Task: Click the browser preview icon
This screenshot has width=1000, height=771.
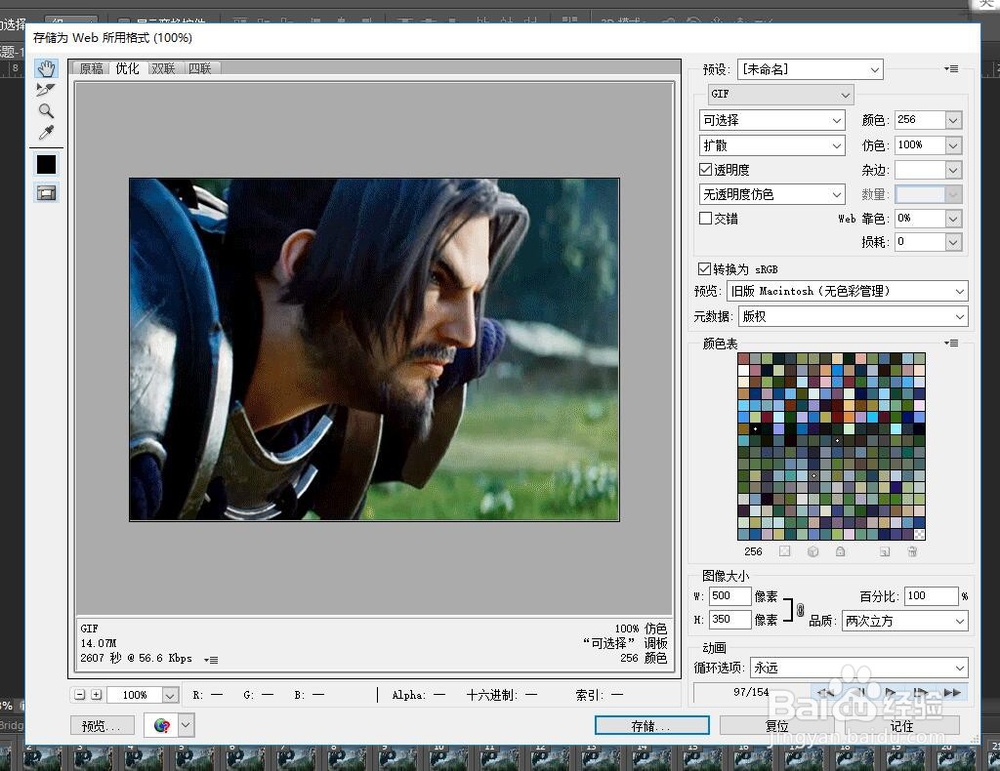Action: point(162,725)
